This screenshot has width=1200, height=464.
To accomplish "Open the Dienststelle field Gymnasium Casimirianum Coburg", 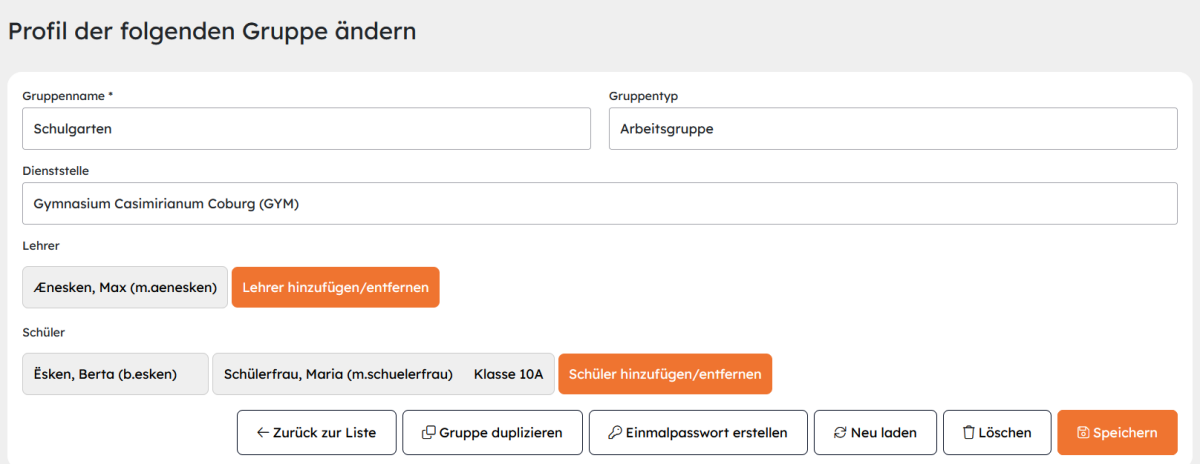I will click(x=600, y=204).
